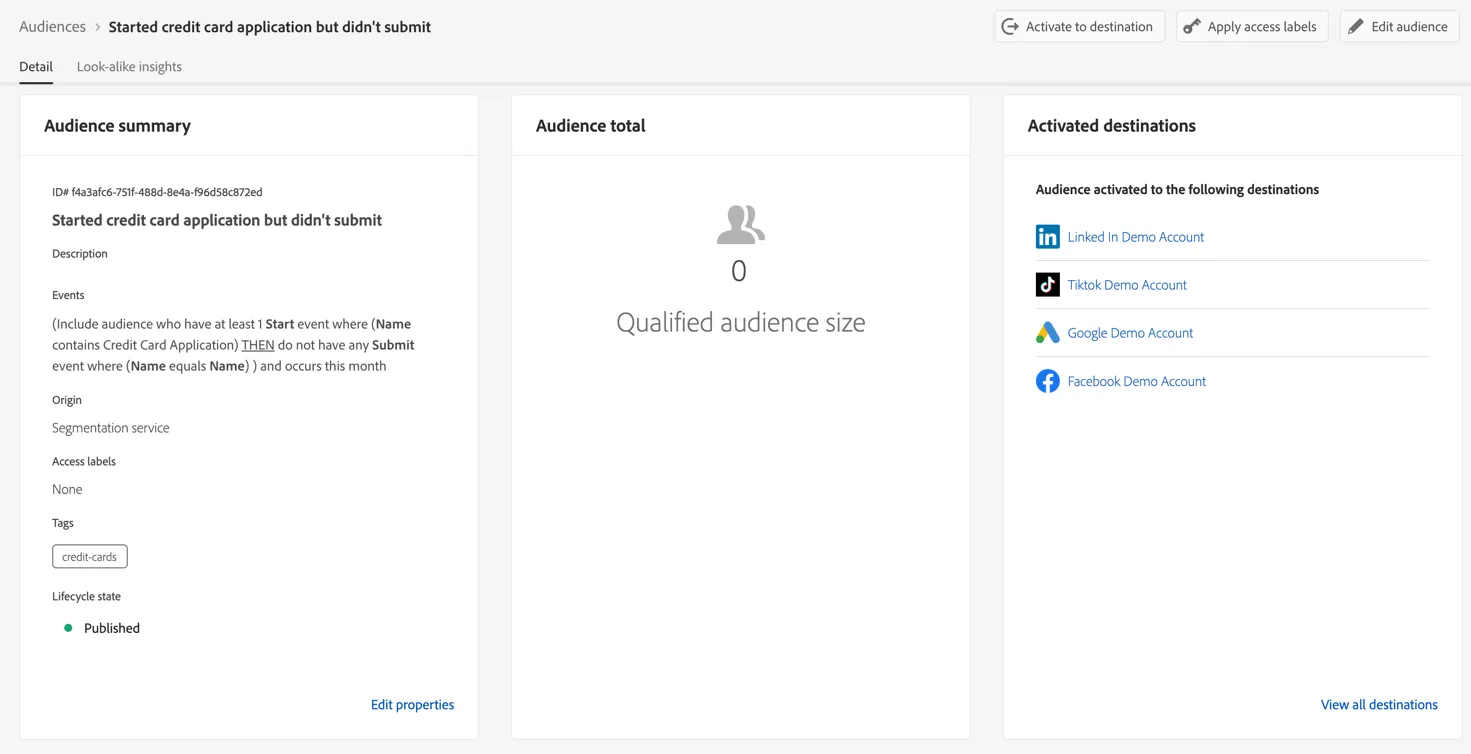
Task: Click the Segmentation service origin value
Action: 111,428
